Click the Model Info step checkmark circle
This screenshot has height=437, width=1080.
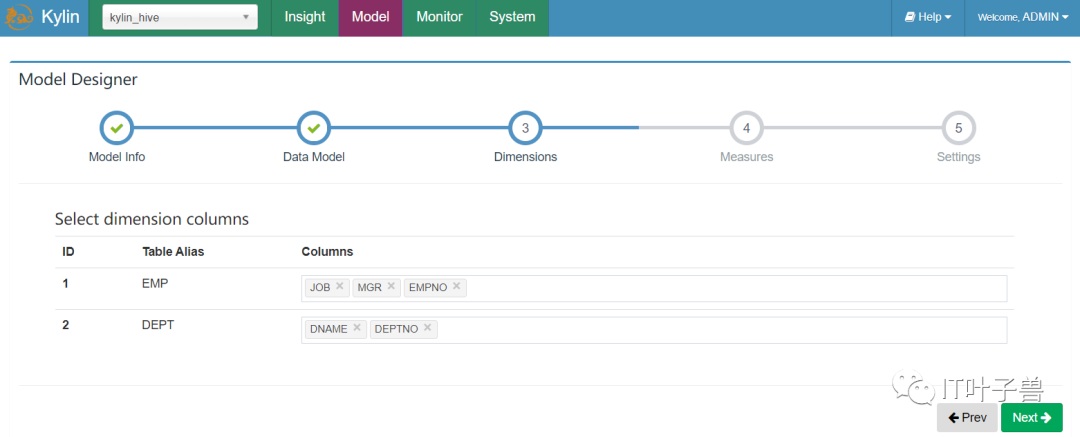(116, 128)
